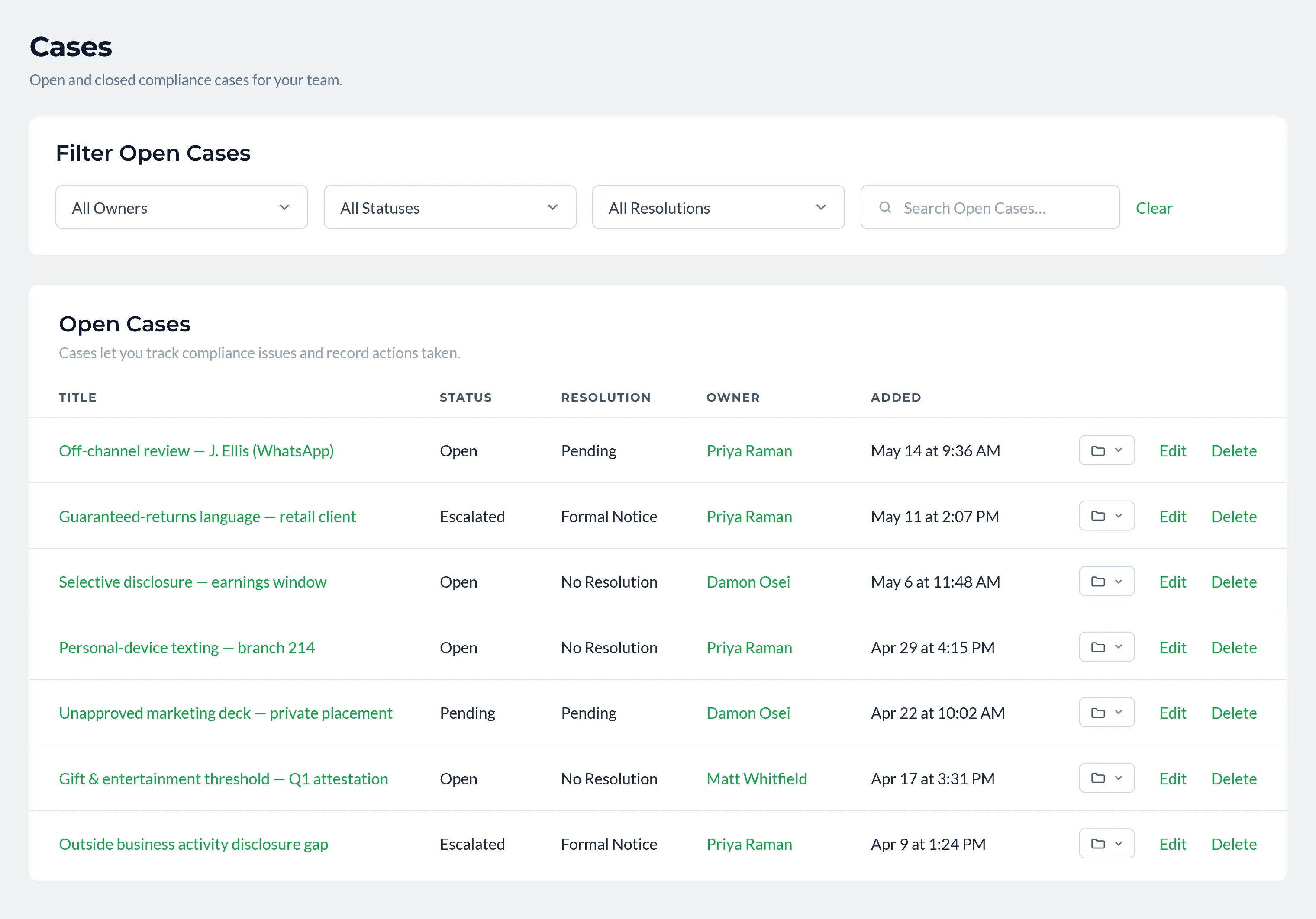Open the Off-channel review — J. Ellis case
Viewport: 1316px width, 919px height.
(x=196, y=451)
